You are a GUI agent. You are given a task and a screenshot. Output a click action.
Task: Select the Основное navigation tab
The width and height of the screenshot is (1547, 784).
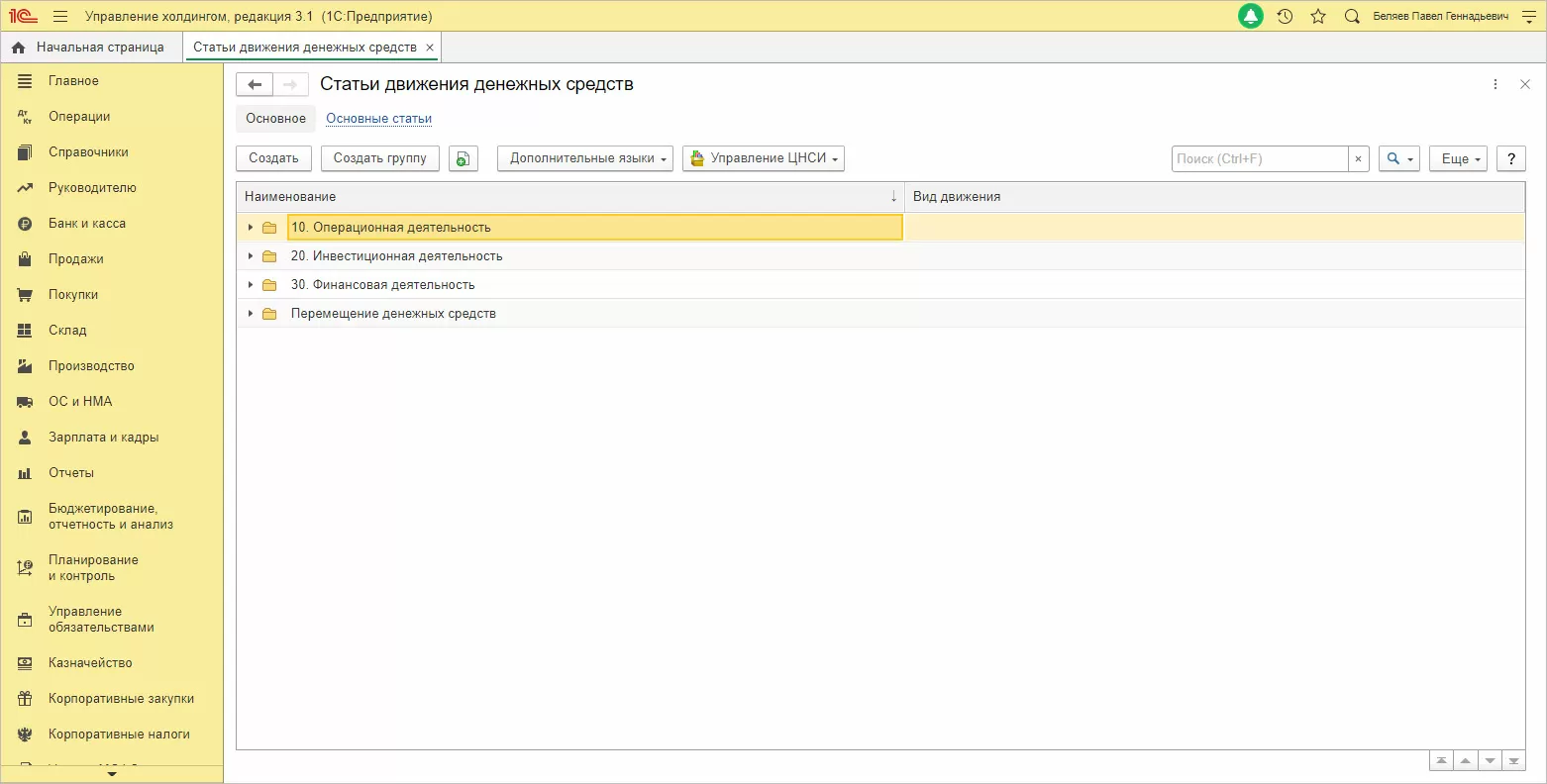275,119
